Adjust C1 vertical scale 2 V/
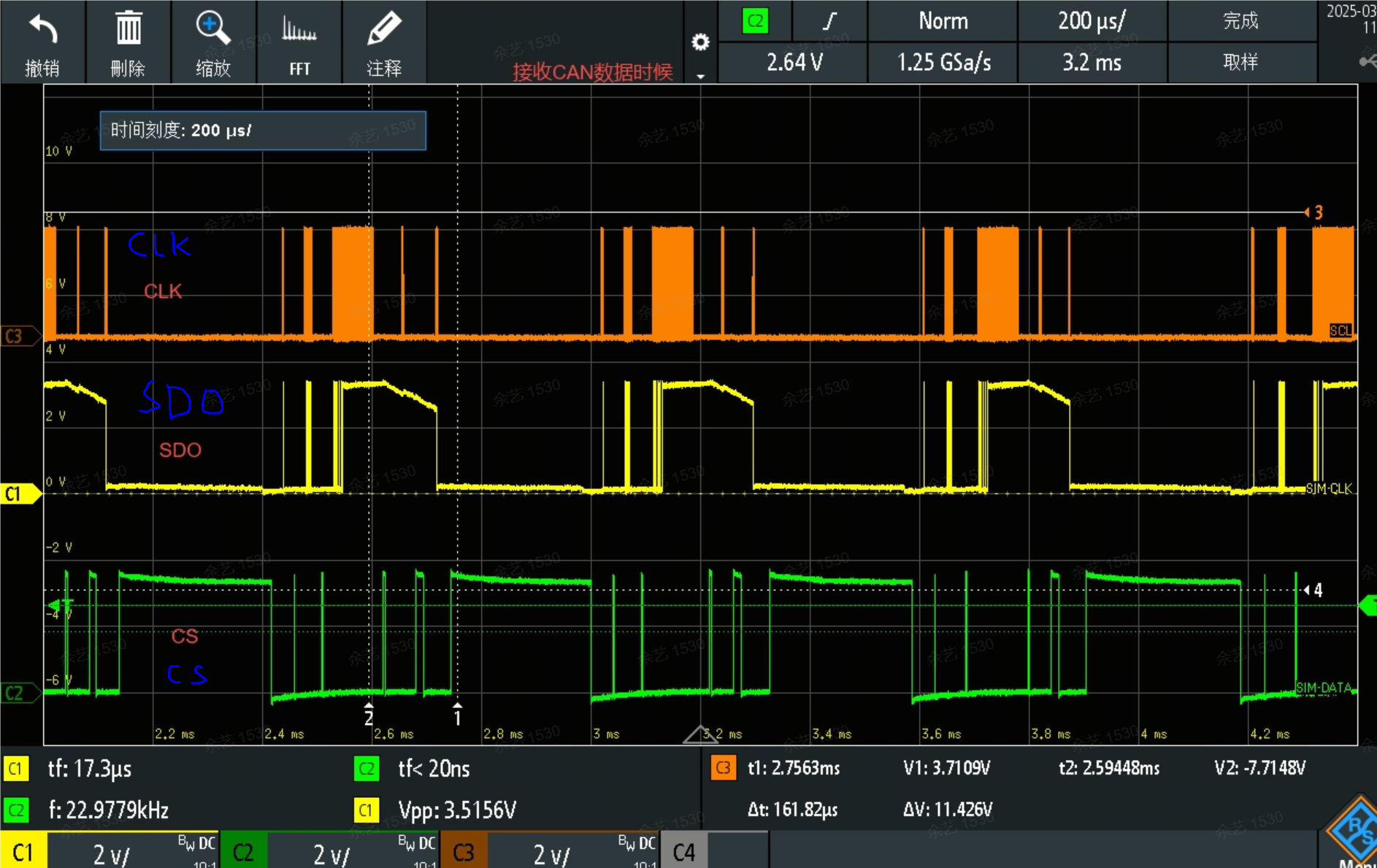 point(112,853)
